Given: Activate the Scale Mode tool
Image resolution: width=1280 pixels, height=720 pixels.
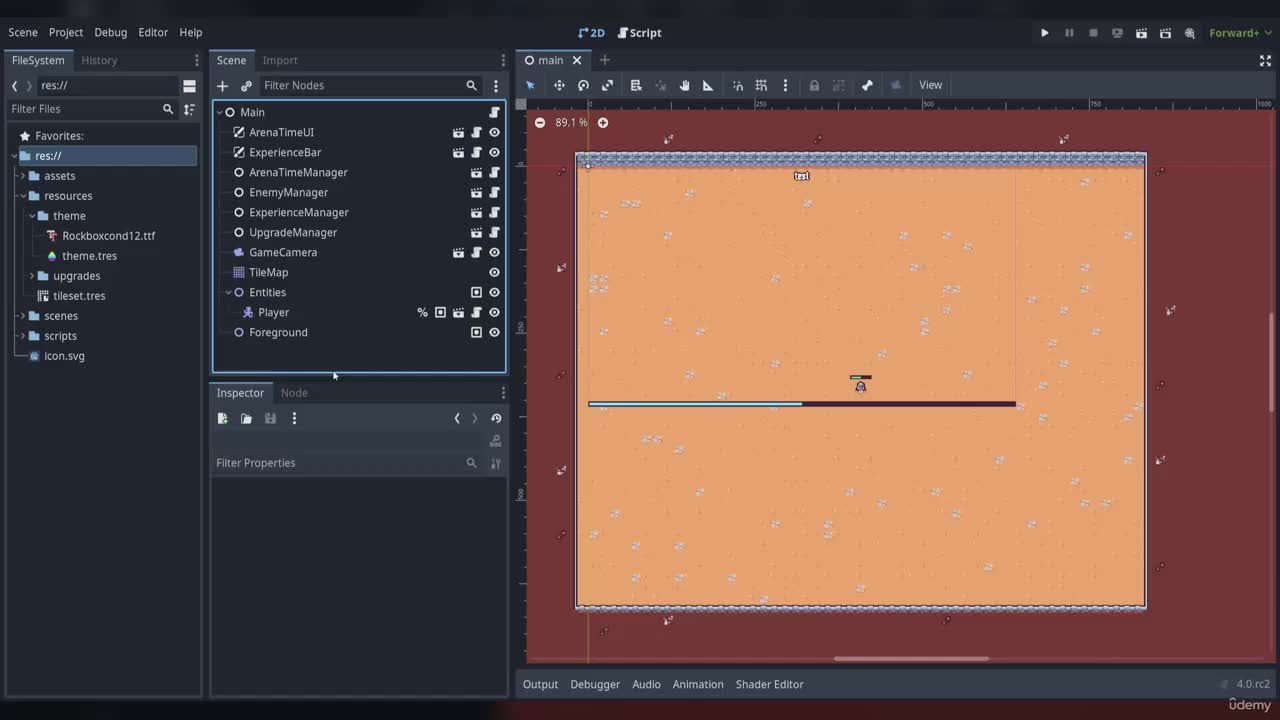Looking at the screenshot, I should [607, 85].
